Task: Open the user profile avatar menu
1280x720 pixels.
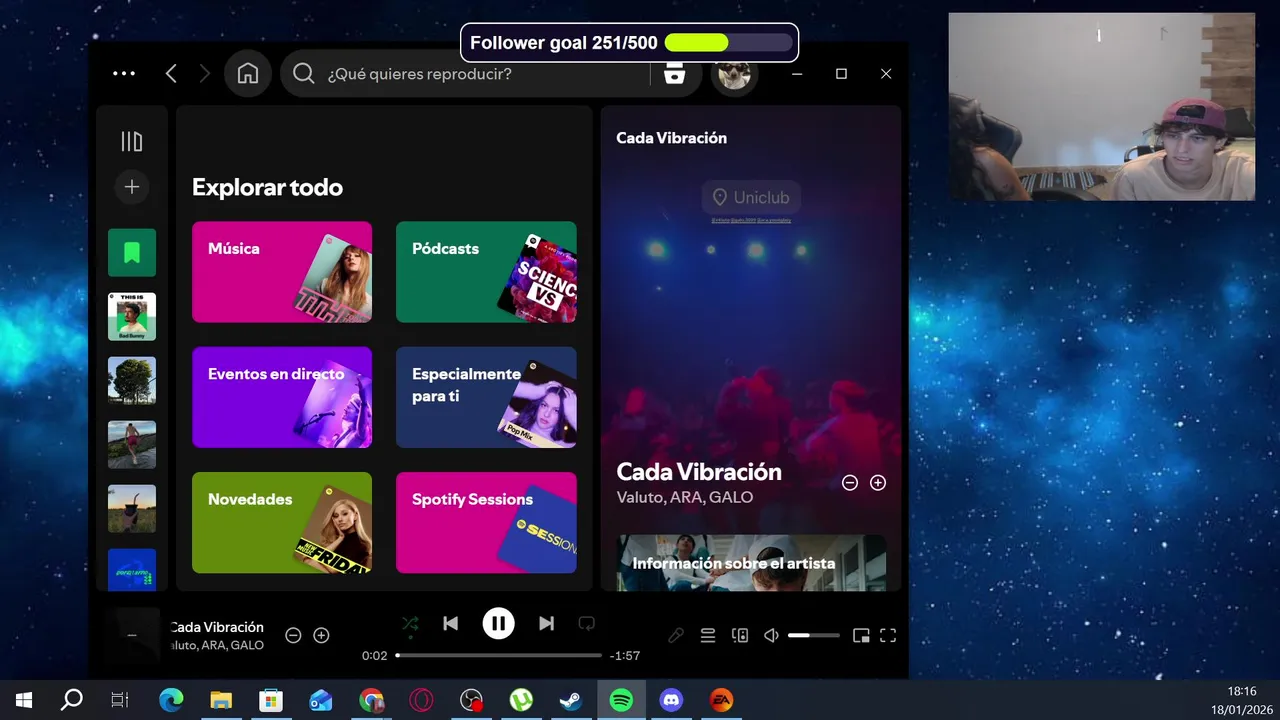Action: pyautogui.click(x=735, y=73)
